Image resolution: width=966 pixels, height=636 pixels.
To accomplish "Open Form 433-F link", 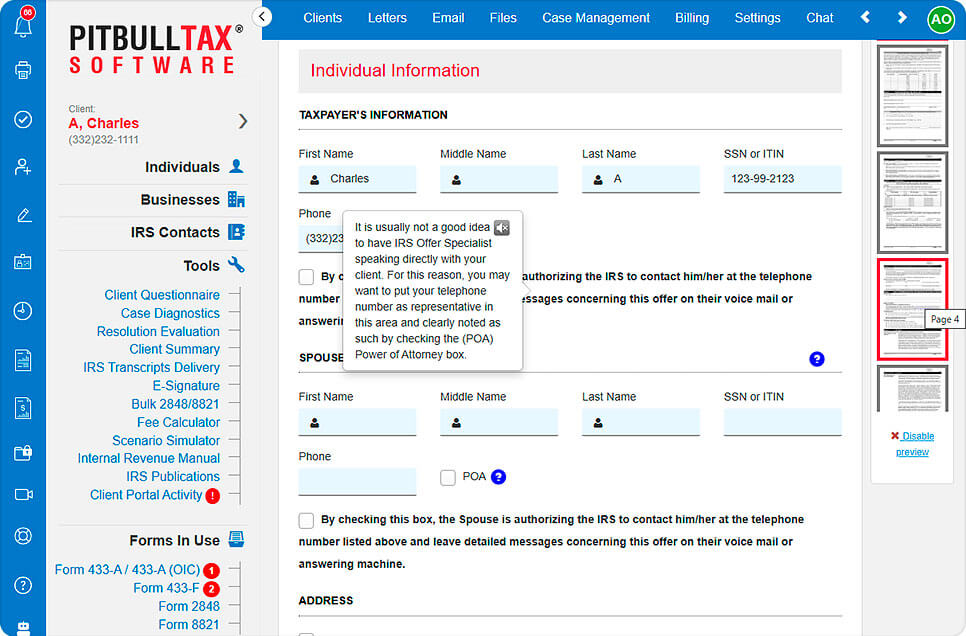I will [166, 588].
